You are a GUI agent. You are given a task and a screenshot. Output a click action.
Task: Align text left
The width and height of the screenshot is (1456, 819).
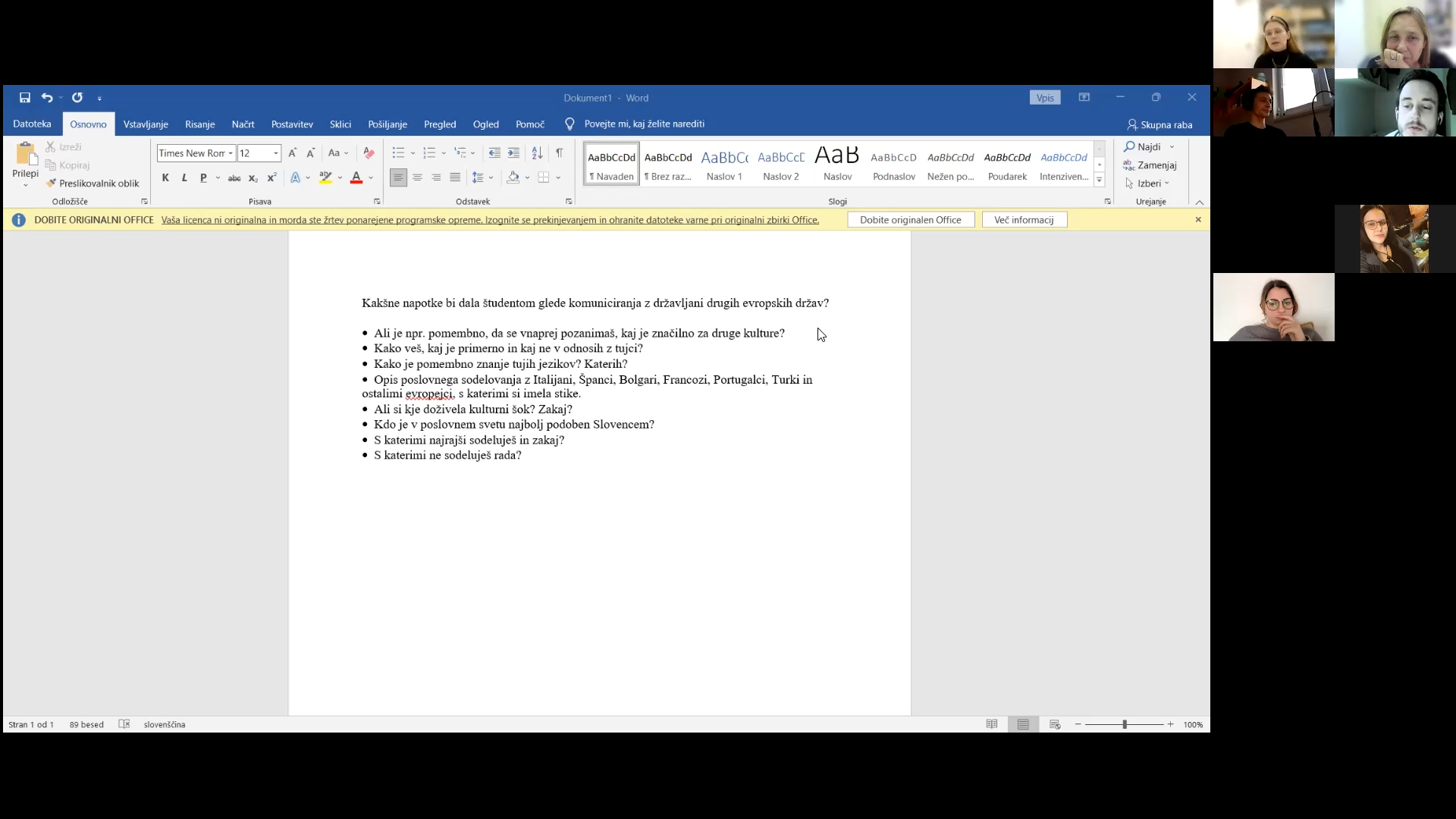pyautogui.click(x=398, y=177)
